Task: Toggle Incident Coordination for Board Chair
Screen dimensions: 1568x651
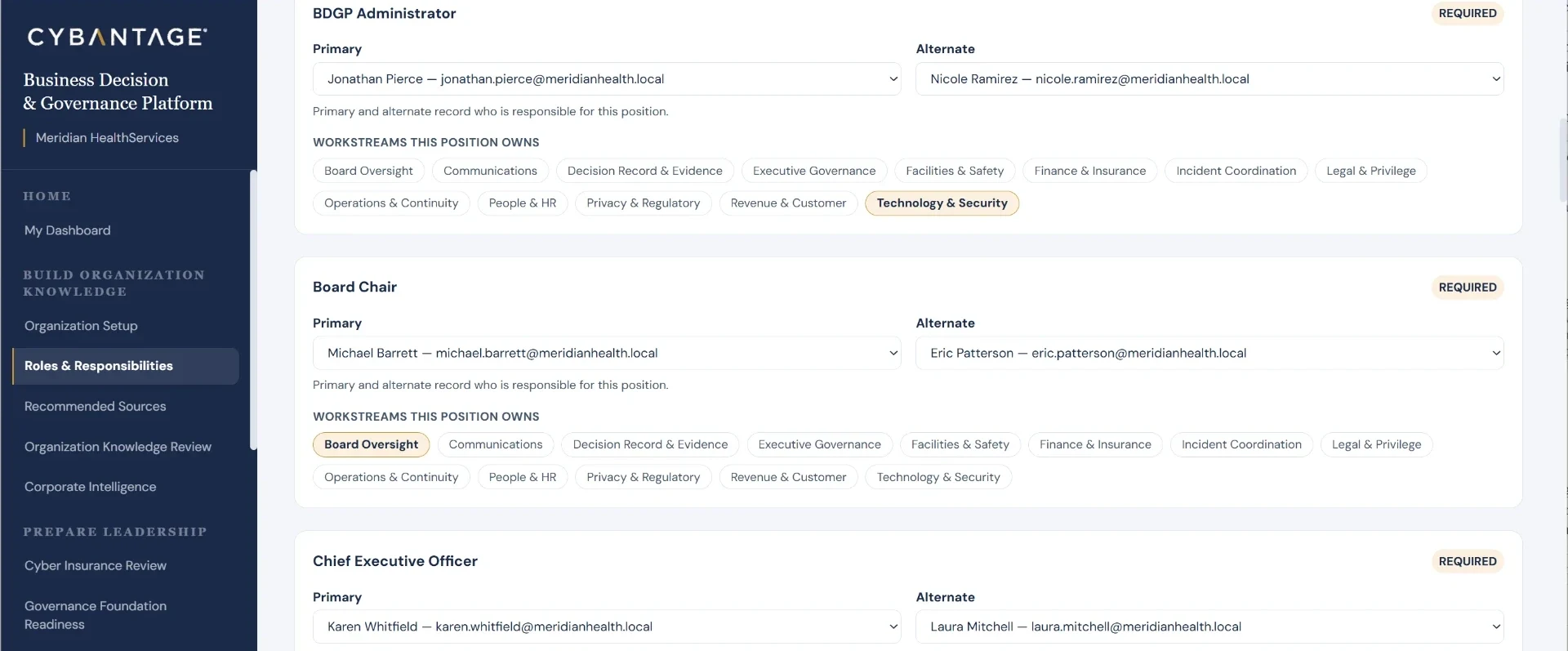Action: (x=1241, y=444)
